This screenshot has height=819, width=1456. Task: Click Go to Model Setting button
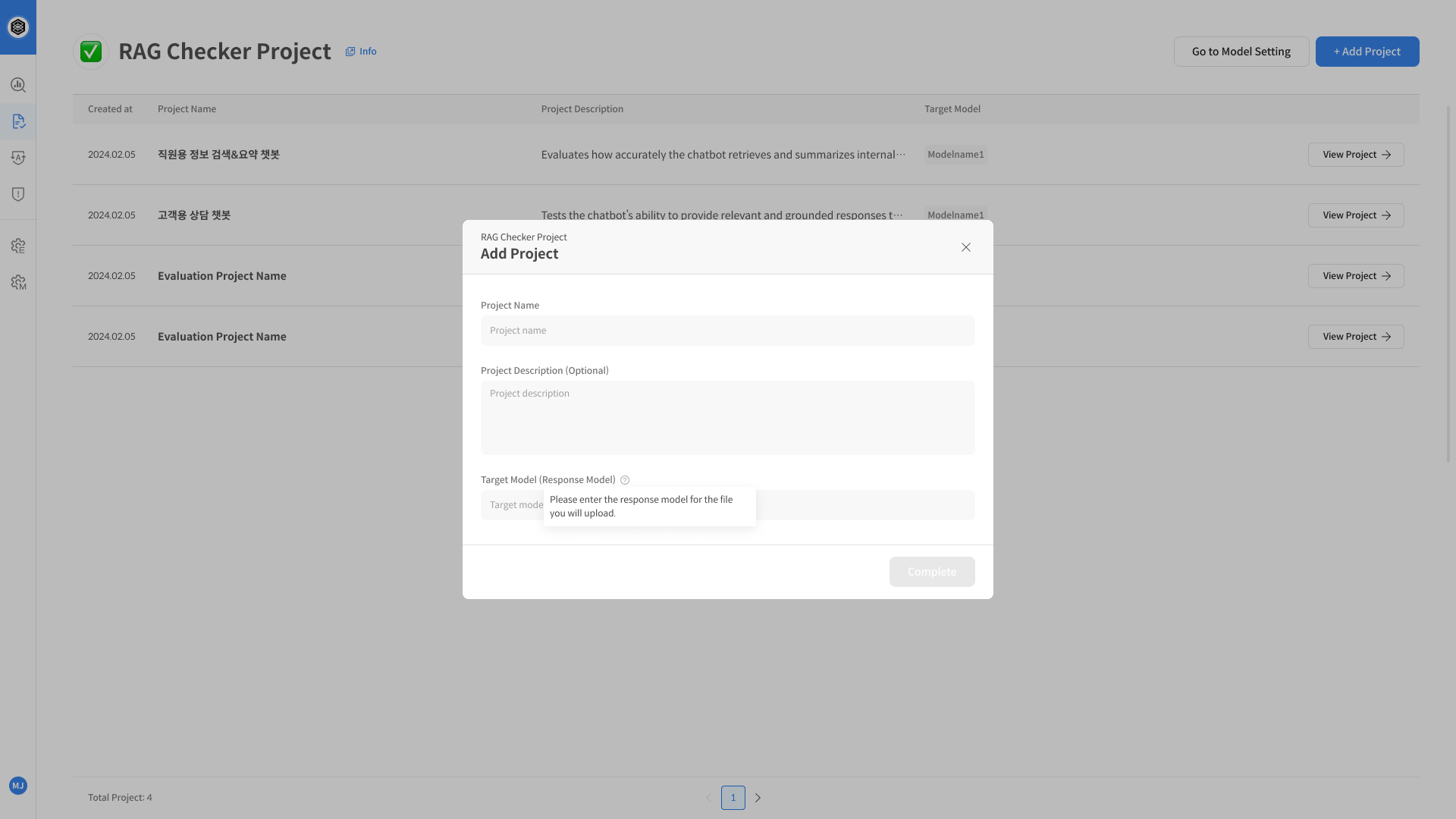pos(1241,52)
